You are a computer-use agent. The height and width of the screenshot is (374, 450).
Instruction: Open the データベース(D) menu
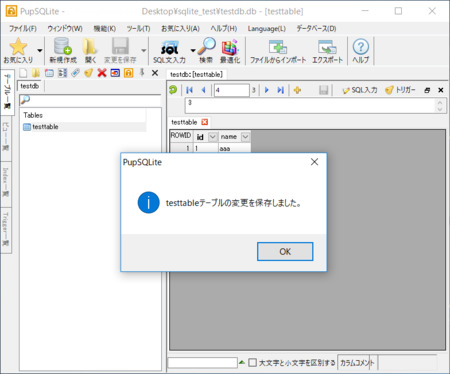coord(316,29)
